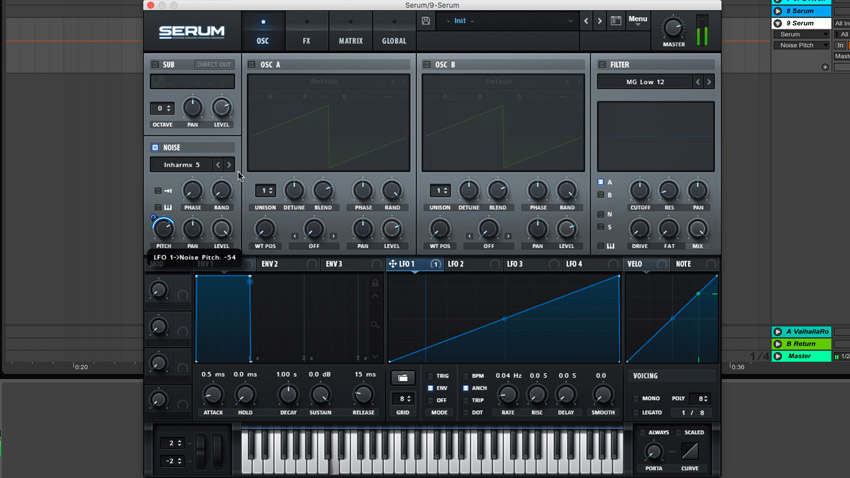Change the SUB octave stepper
This screenshot has height=478, width=850.
point(162,108)
